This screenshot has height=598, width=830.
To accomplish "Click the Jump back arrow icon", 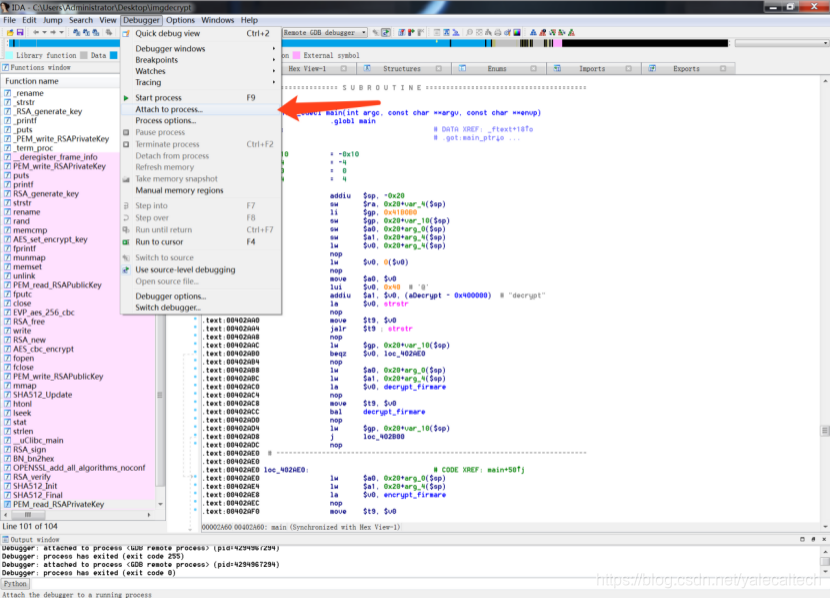I will coord(36,33).
